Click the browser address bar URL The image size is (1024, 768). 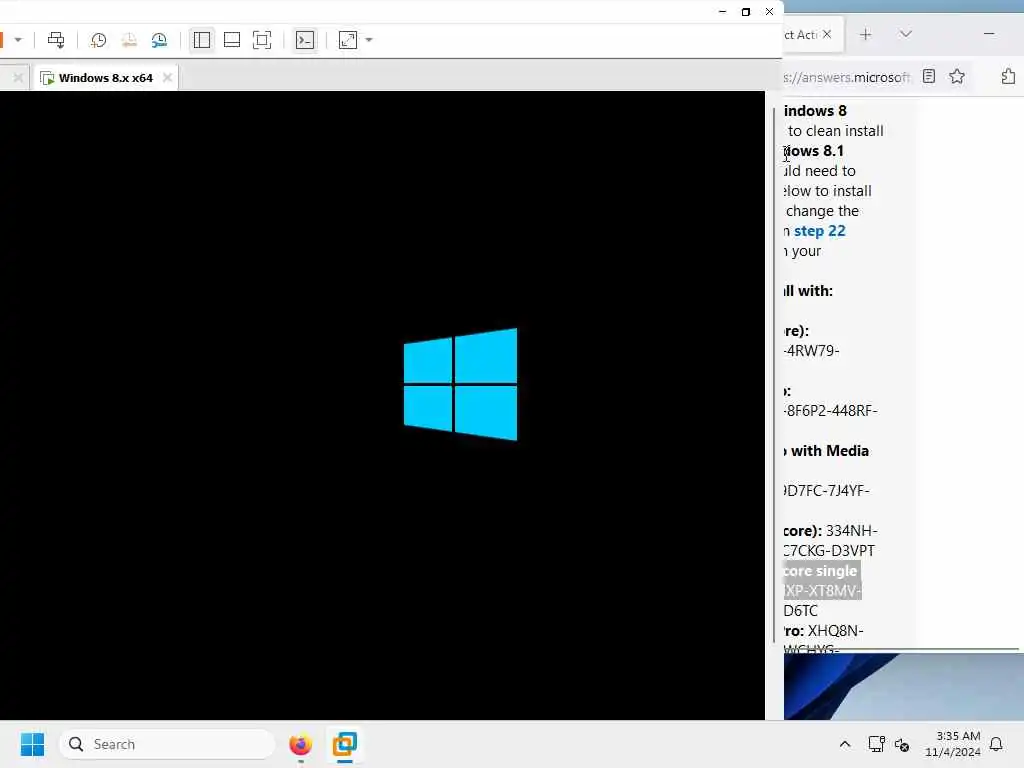(x=846, y=77)
